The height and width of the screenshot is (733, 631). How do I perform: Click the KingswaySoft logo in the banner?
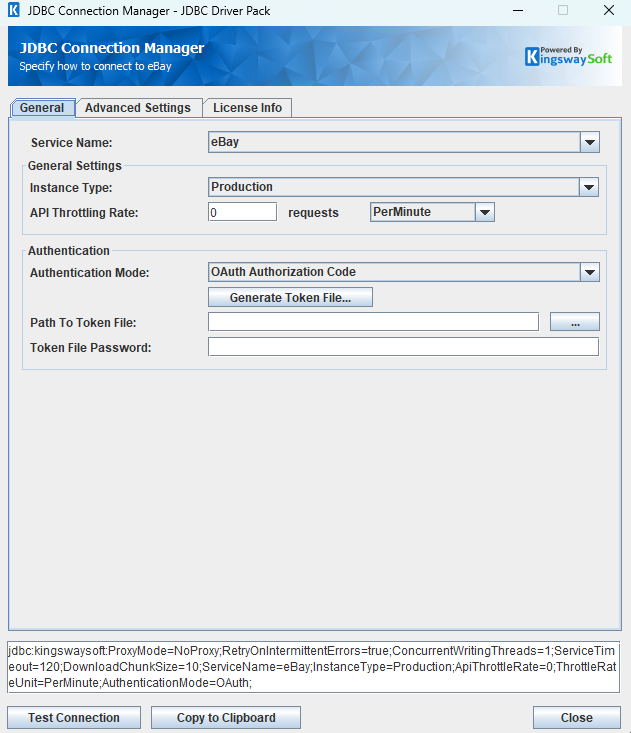tap(568, 56)
